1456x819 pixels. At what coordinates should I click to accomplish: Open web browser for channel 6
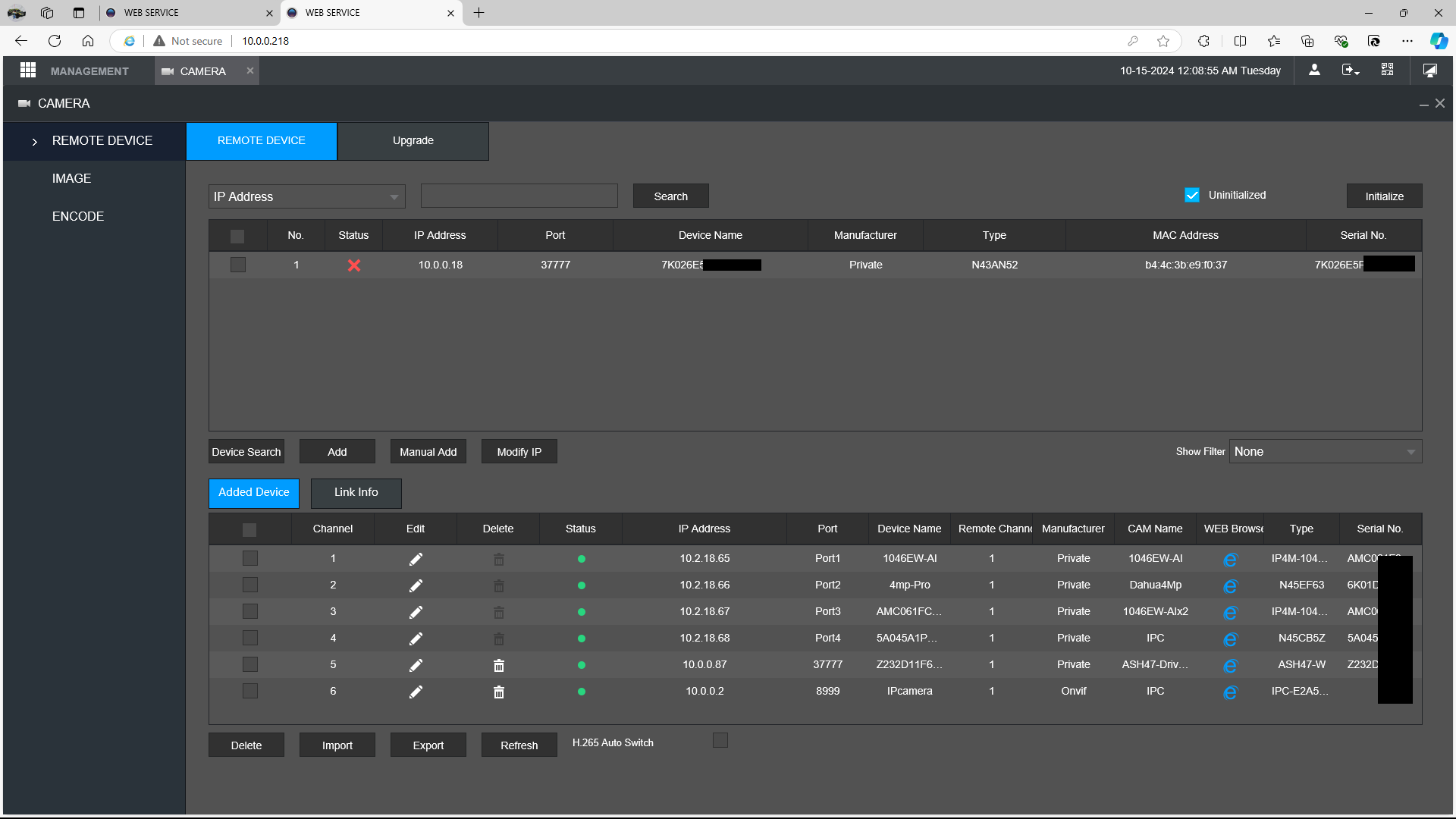click(x=1230, y=692)
